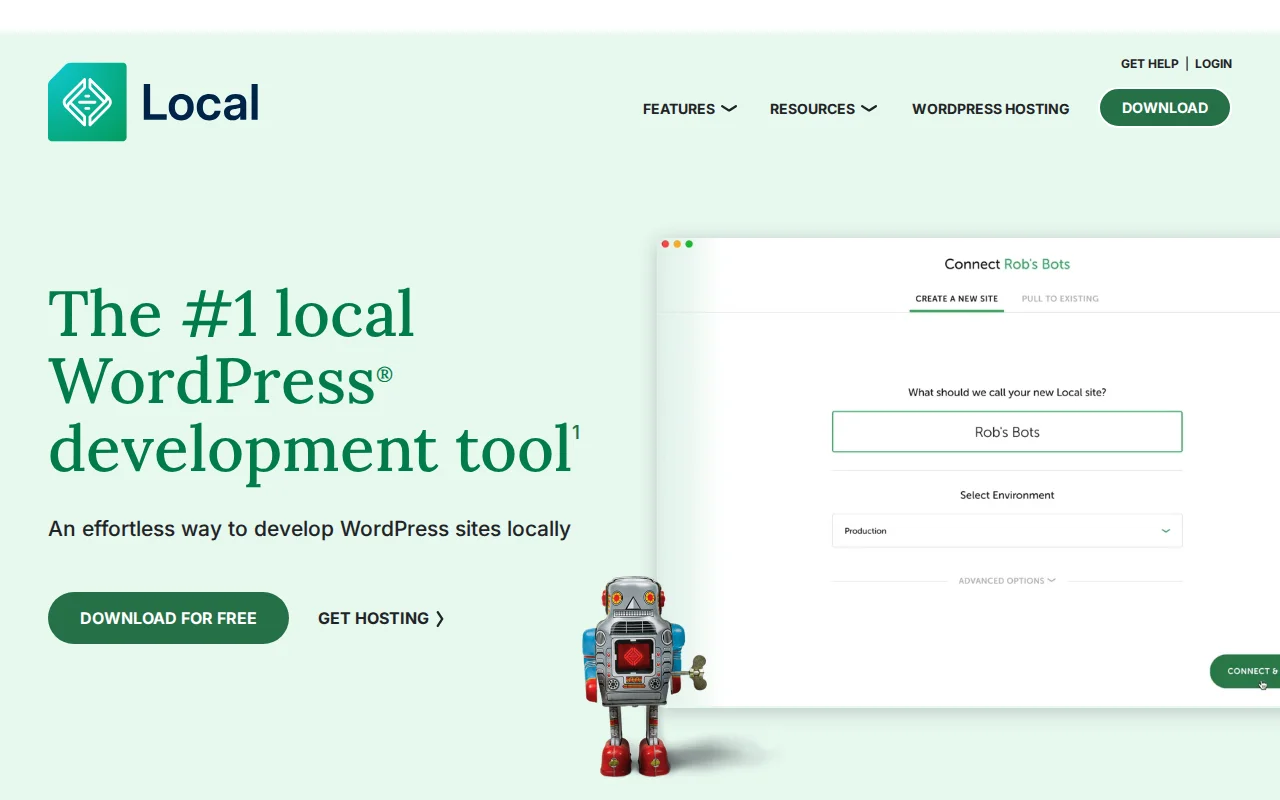Click the yellow traffic light dot
1280x800 pixels.
point(677,243)
